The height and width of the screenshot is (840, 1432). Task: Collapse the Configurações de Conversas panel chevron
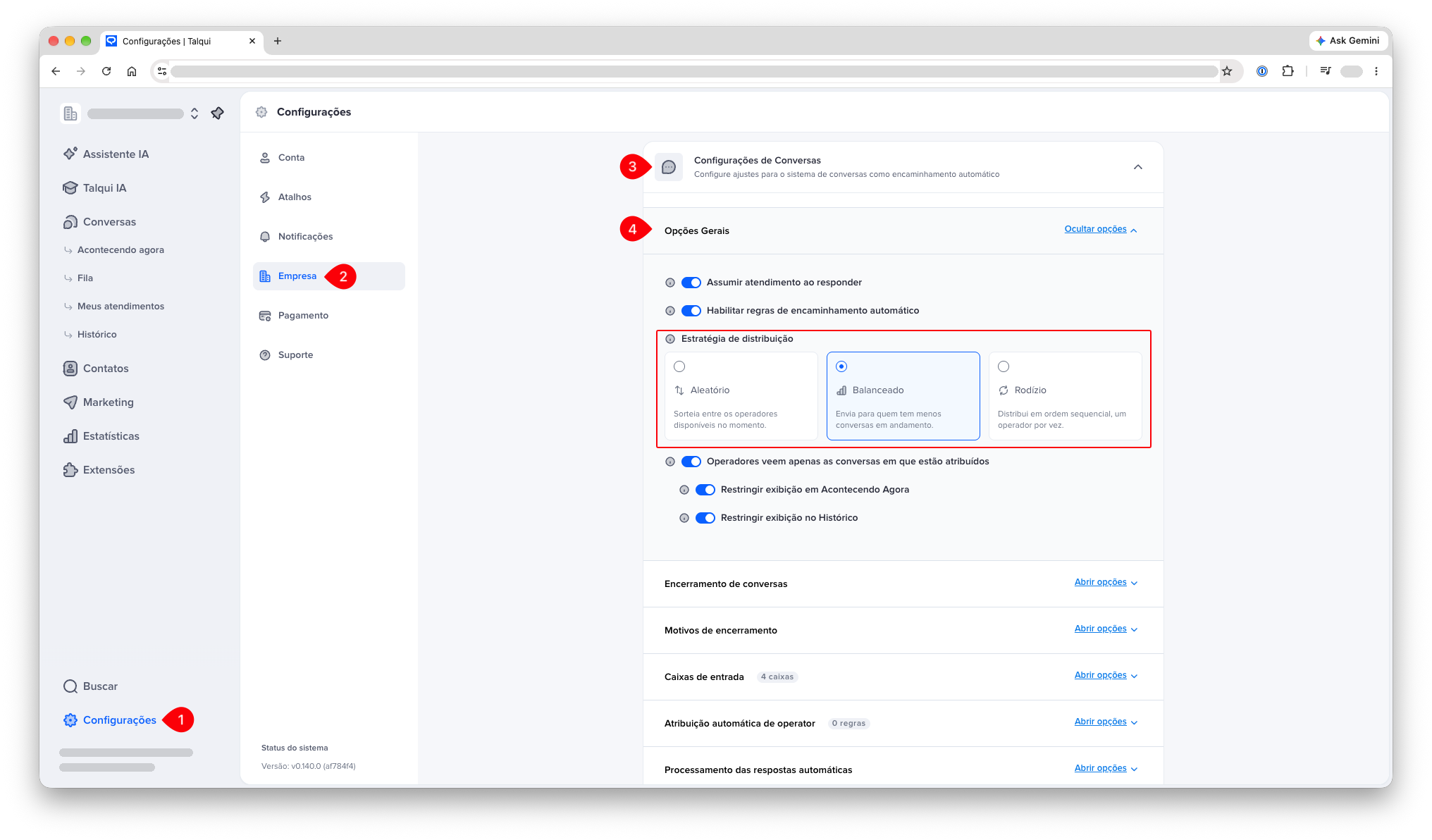click(1138, 167)
